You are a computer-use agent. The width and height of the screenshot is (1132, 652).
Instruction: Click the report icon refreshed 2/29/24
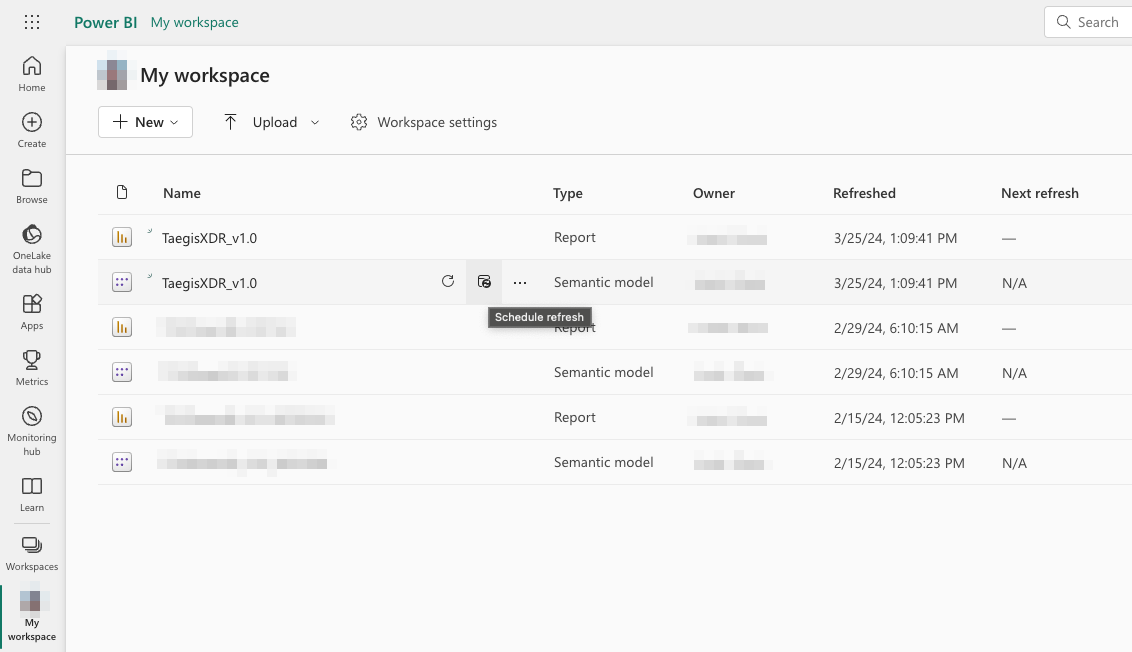click(122, 327)
